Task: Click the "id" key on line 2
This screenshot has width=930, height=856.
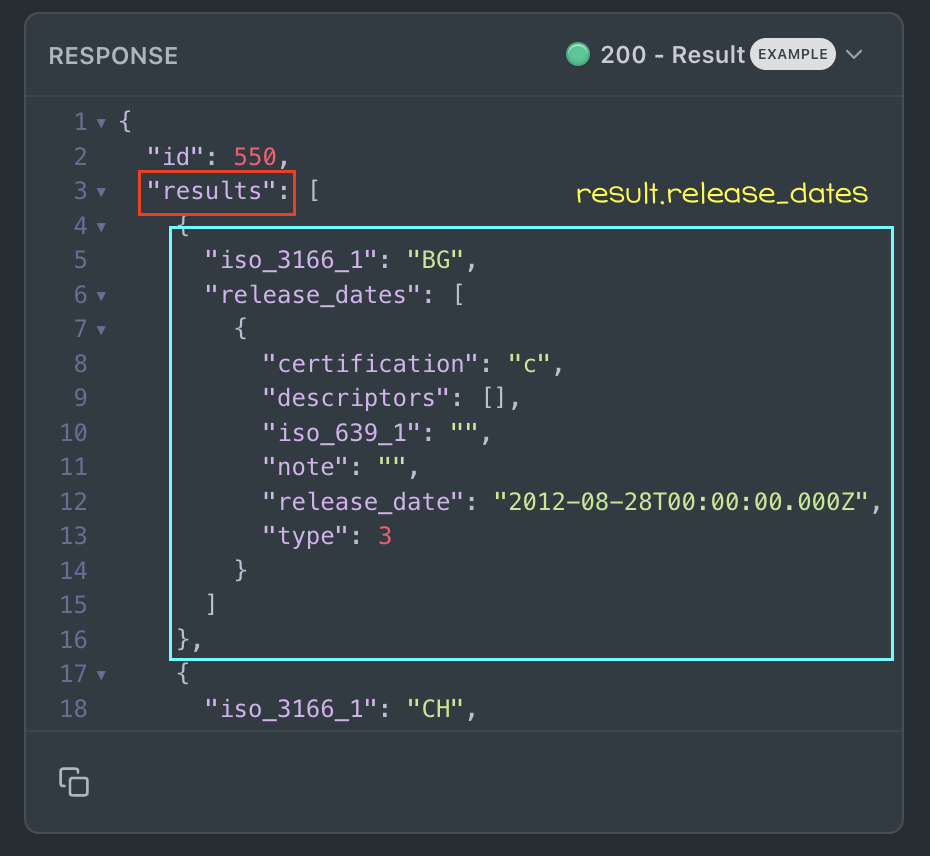Action: tap(176, 157)
